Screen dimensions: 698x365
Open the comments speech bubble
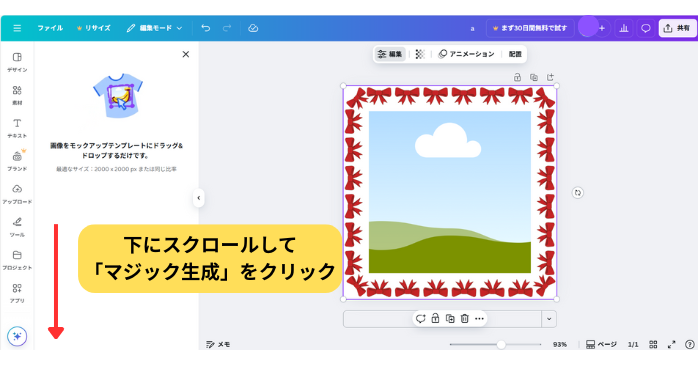coord(645,28)
